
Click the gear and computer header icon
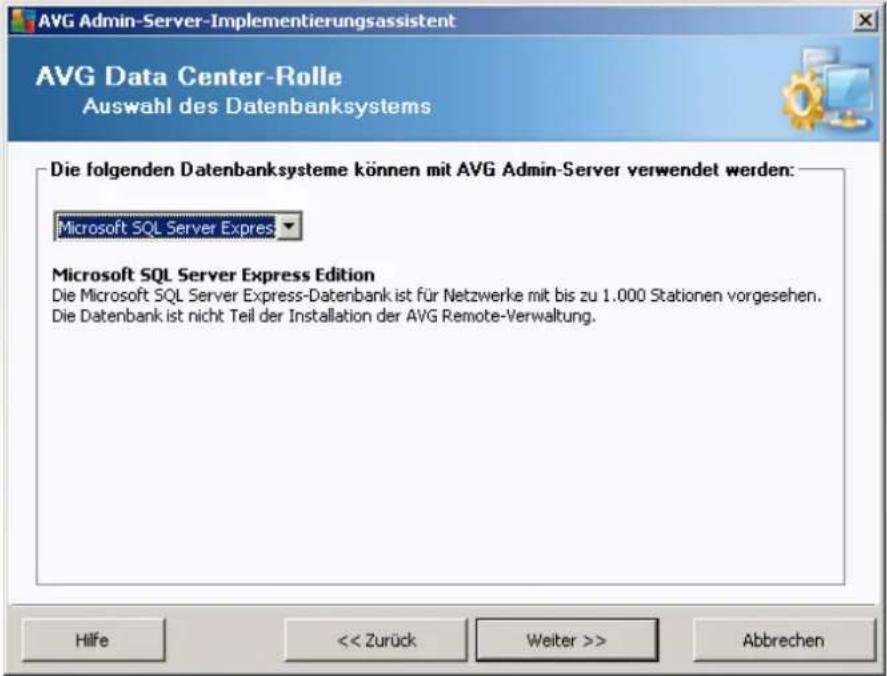click(829, 89)
